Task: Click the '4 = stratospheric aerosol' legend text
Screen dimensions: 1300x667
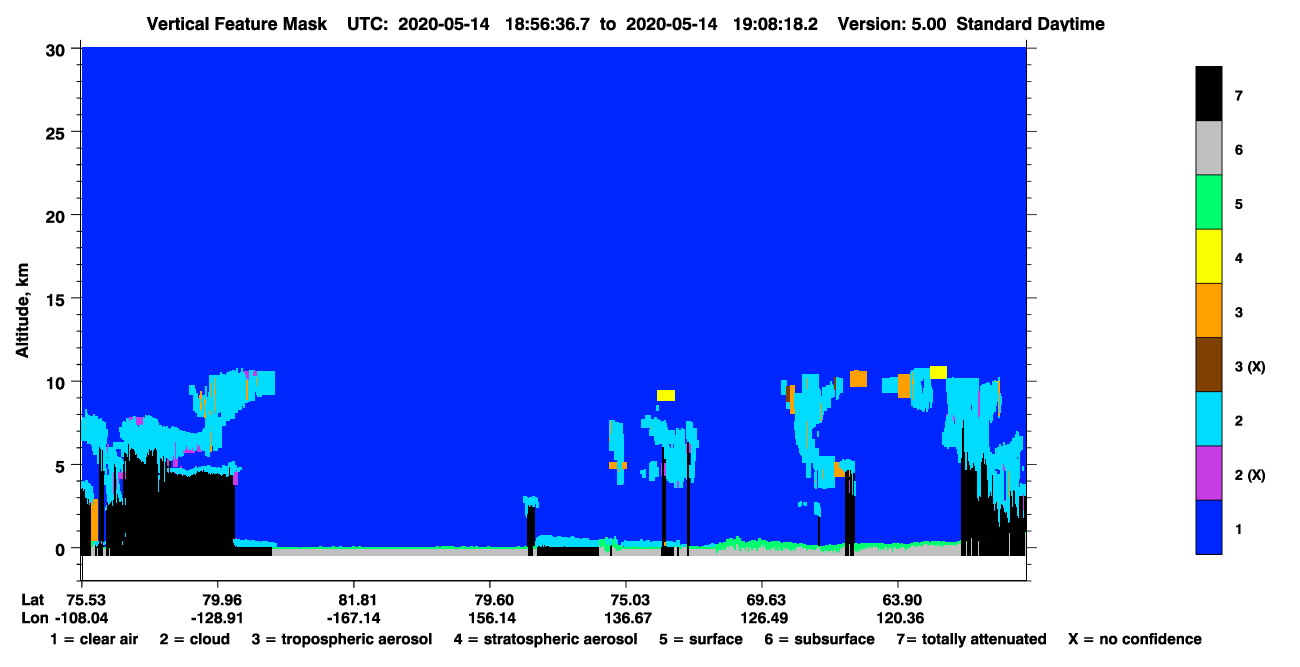Action: coord(545,640)
